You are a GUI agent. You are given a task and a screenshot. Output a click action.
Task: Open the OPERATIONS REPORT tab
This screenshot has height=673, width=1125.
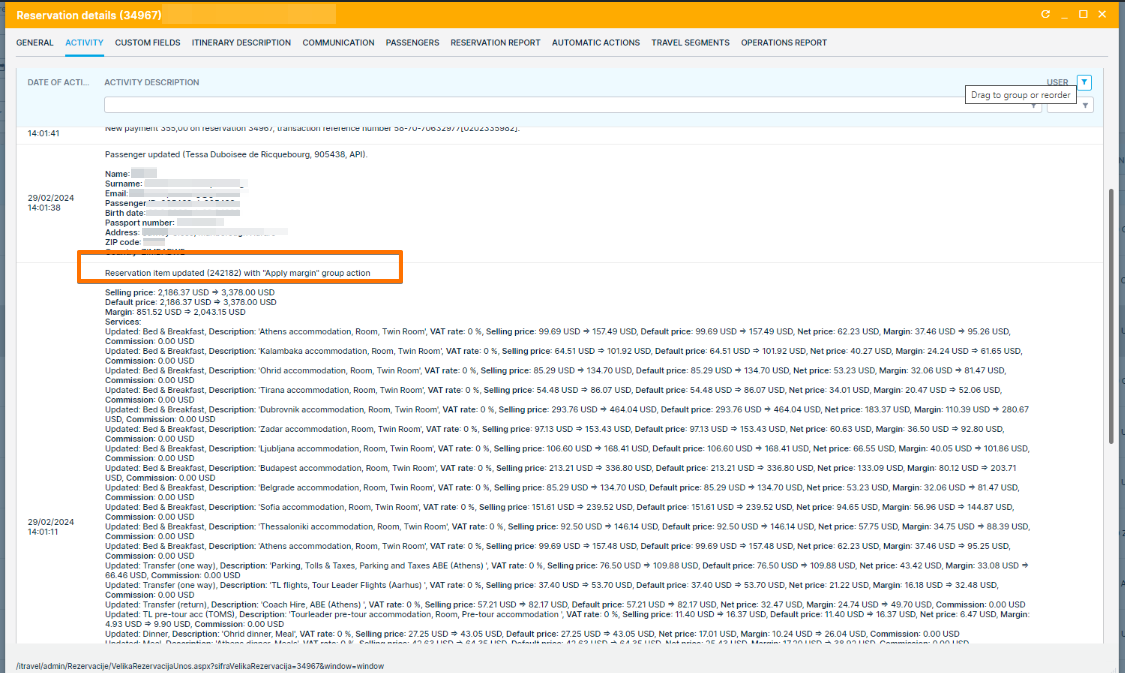pyautogui.click(x=783, y=43)
